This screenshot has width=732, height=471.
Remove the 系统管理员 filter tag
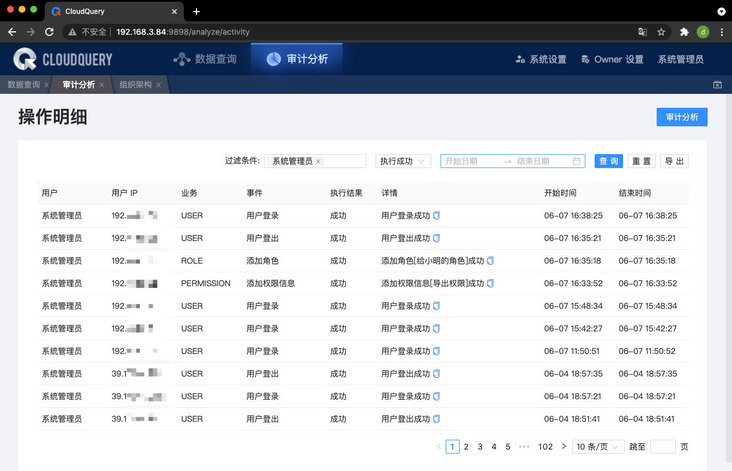(318, 162)
